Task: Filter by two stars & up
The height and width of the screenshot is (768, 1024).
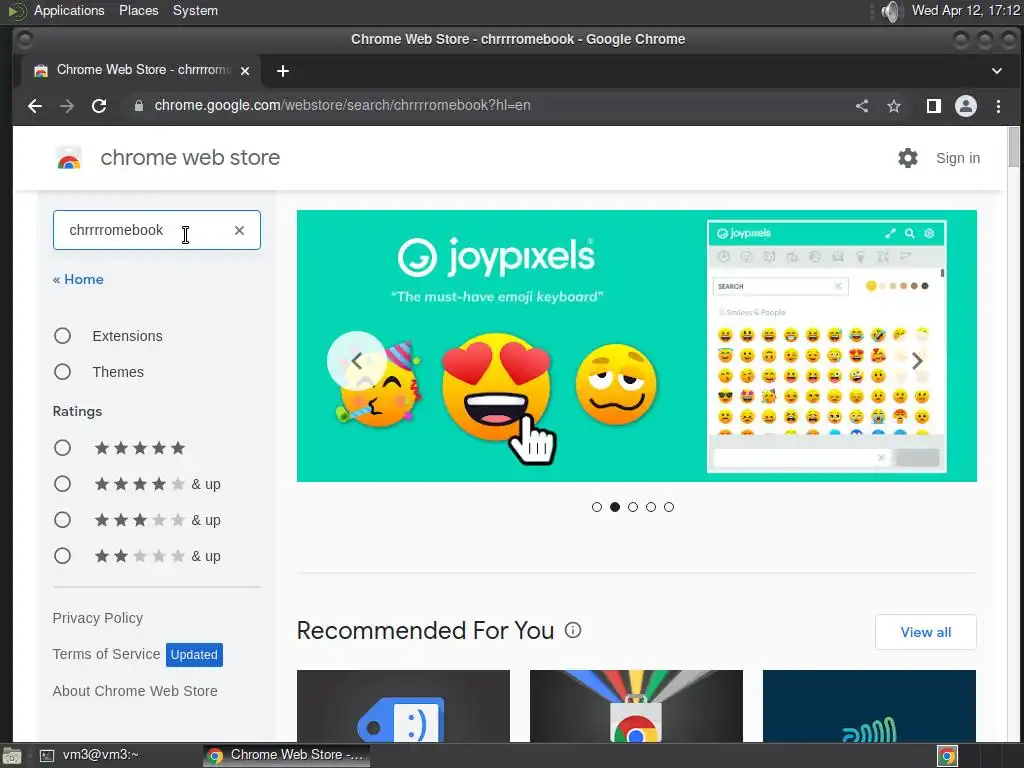Action: tap(63, 556)
